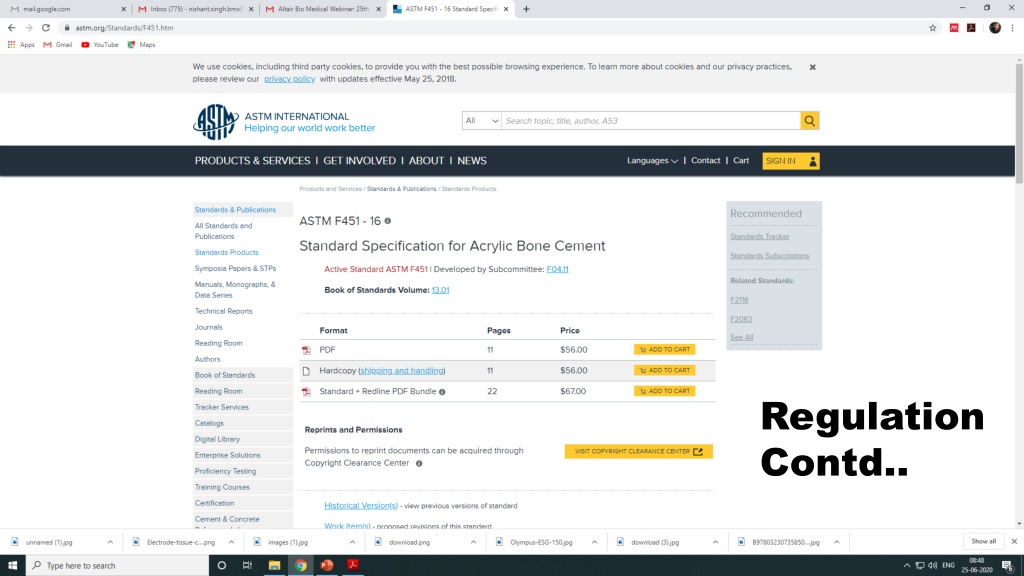This screenshot has width=1024, height=576.
Task: Open options for images (1).jpg download
Action: [353, 542]
